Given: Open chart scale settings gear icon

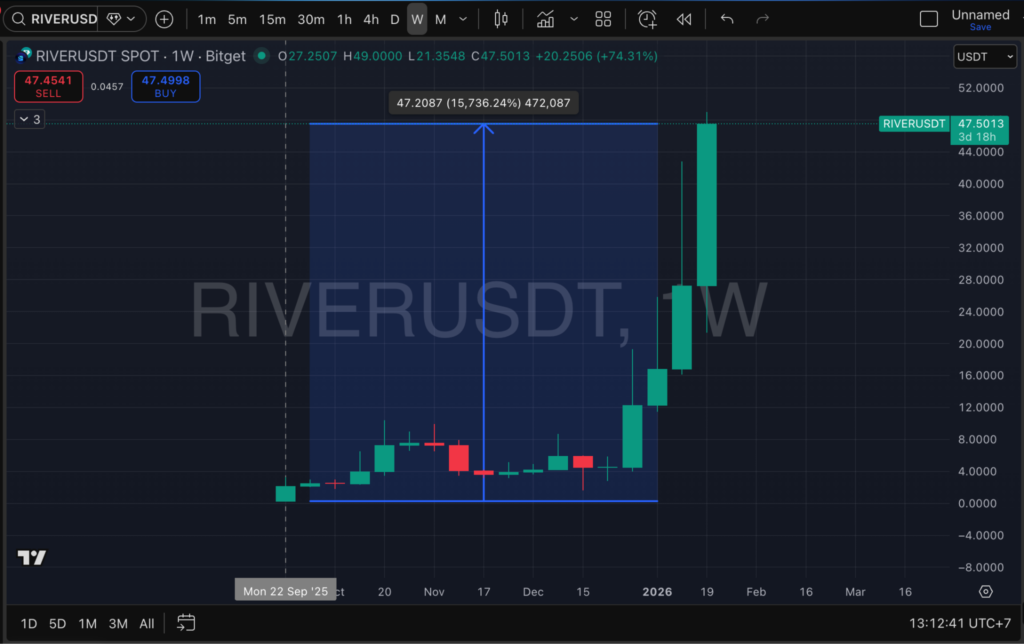Looking at the screenshot, I should [985, 592].
